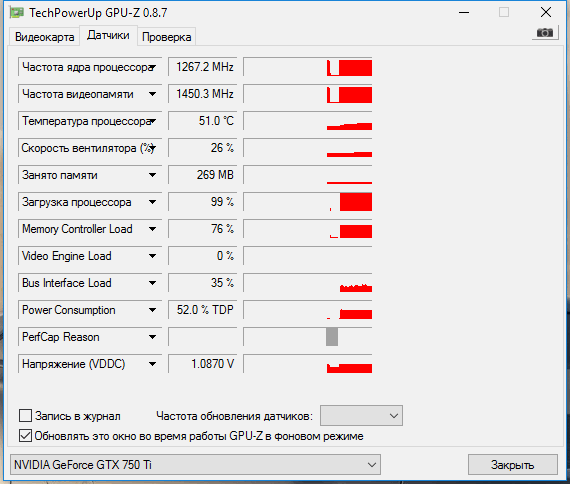Click the camera screenshot icon

point(545,33)
